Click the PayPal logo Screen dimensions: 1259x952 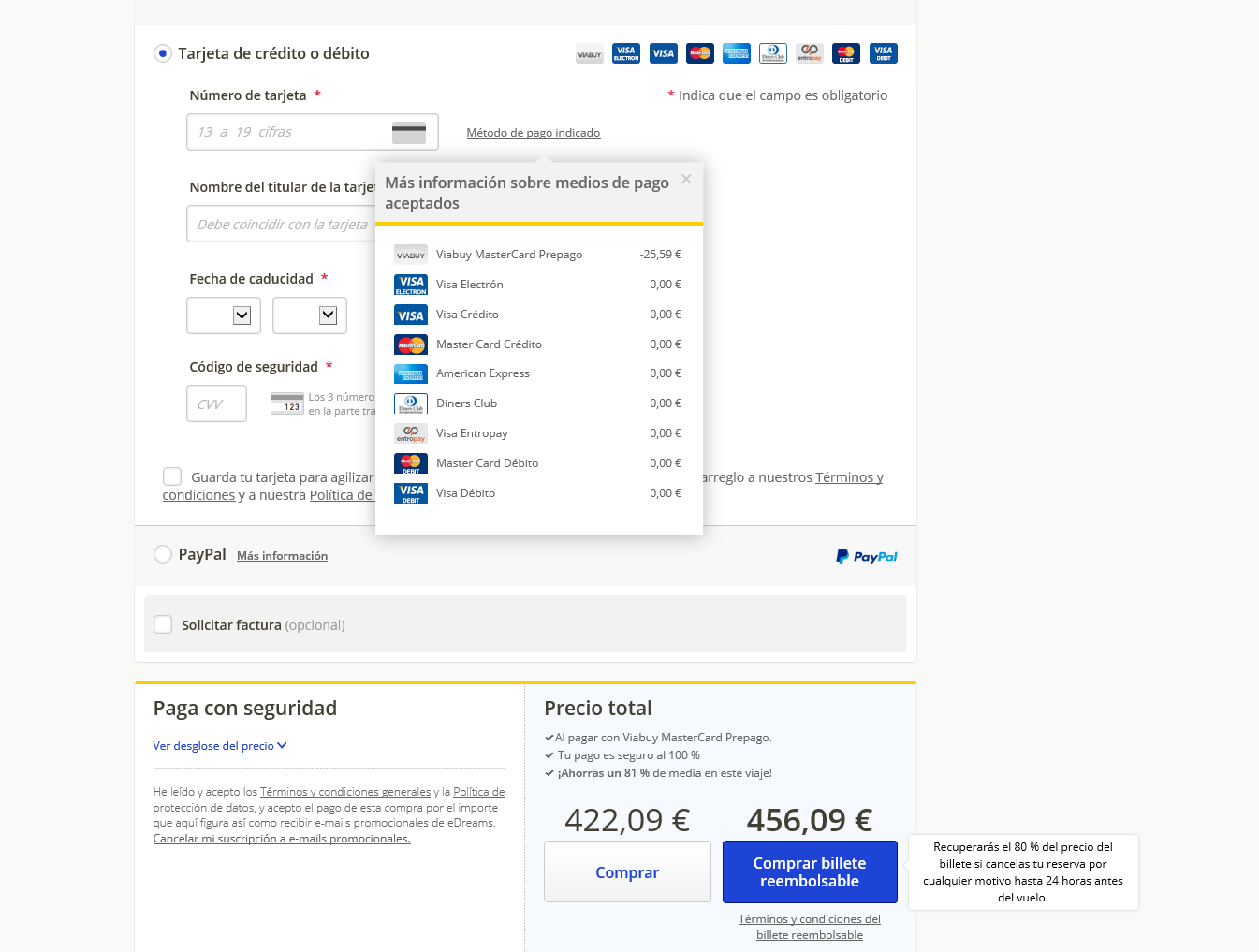867,556
